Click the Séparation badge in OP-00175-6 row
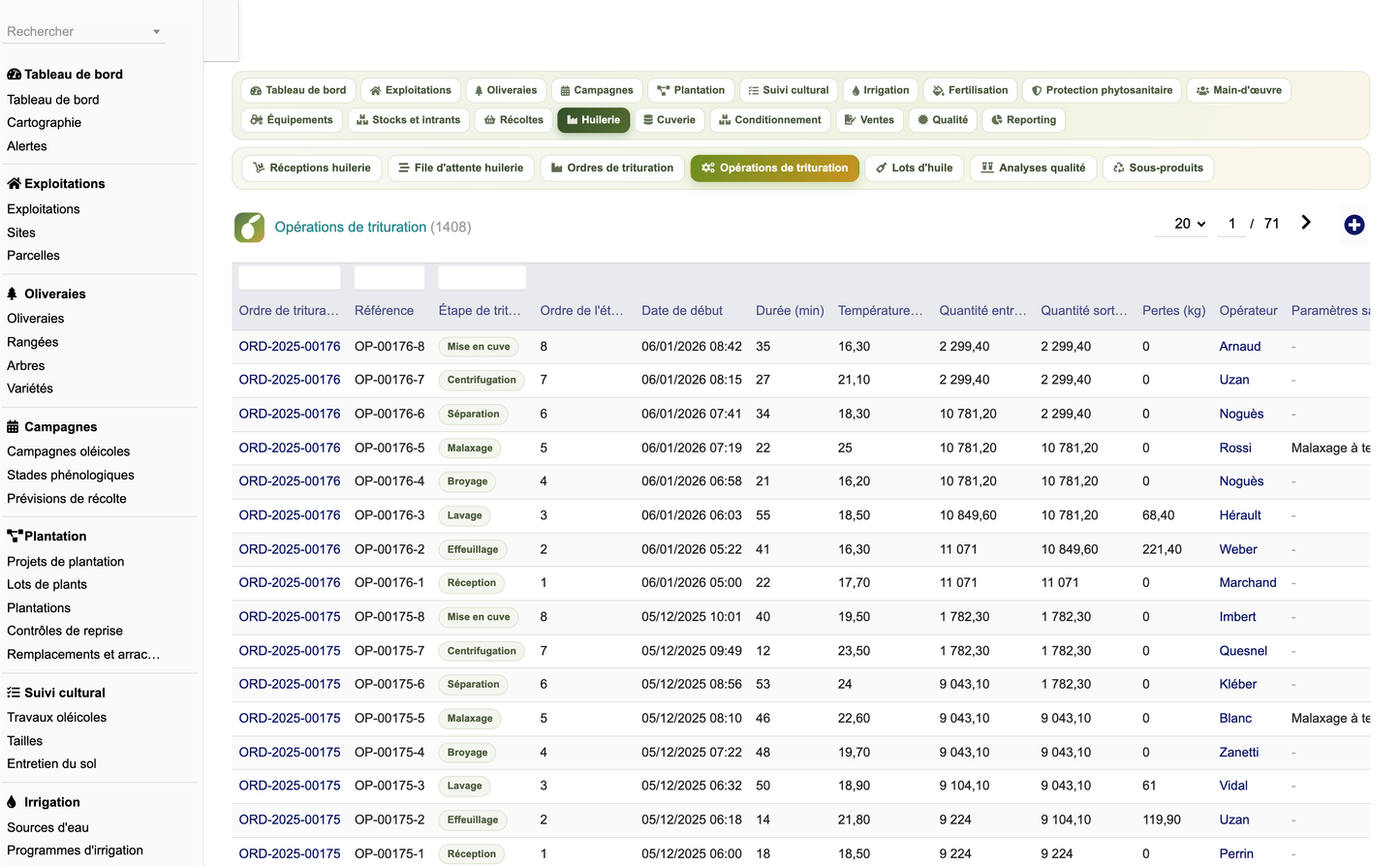The width and height of the screenshot is (1400, 866). click(473, 685)
